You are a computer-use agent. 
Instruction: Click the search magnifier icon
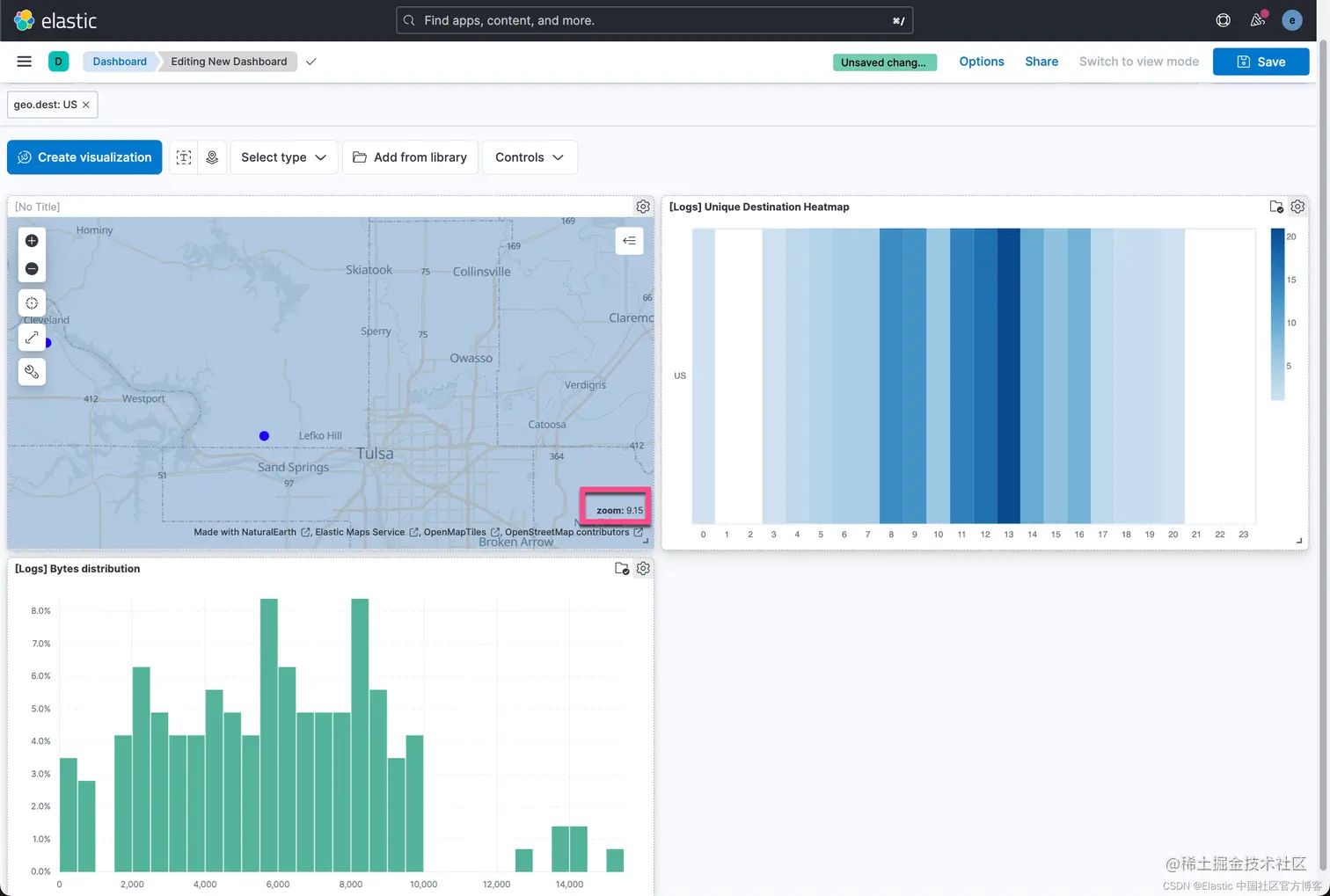pos(409,20)
